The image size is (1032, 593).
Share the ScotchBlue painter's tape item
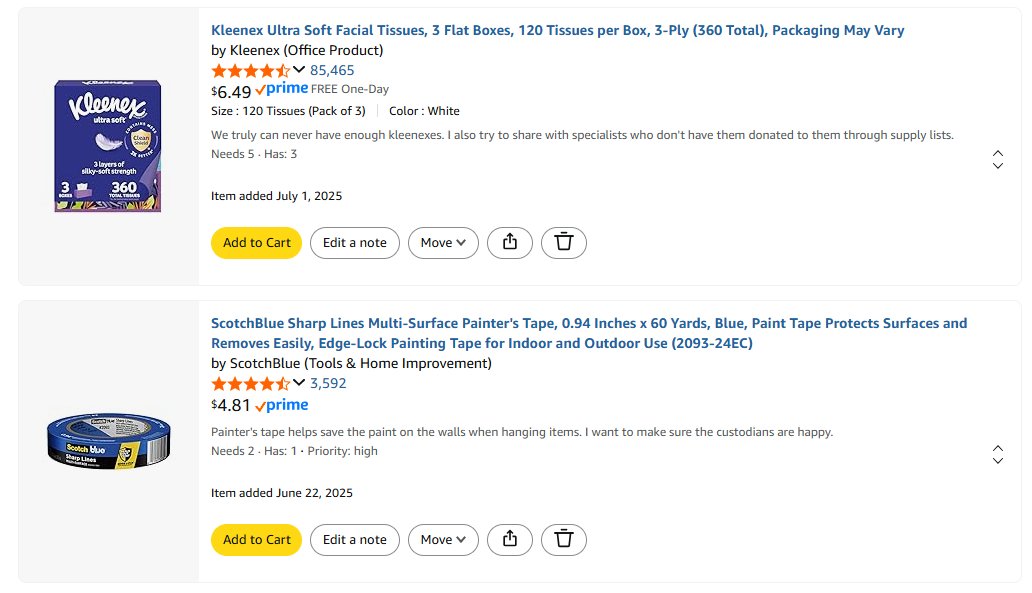(509, 540)
